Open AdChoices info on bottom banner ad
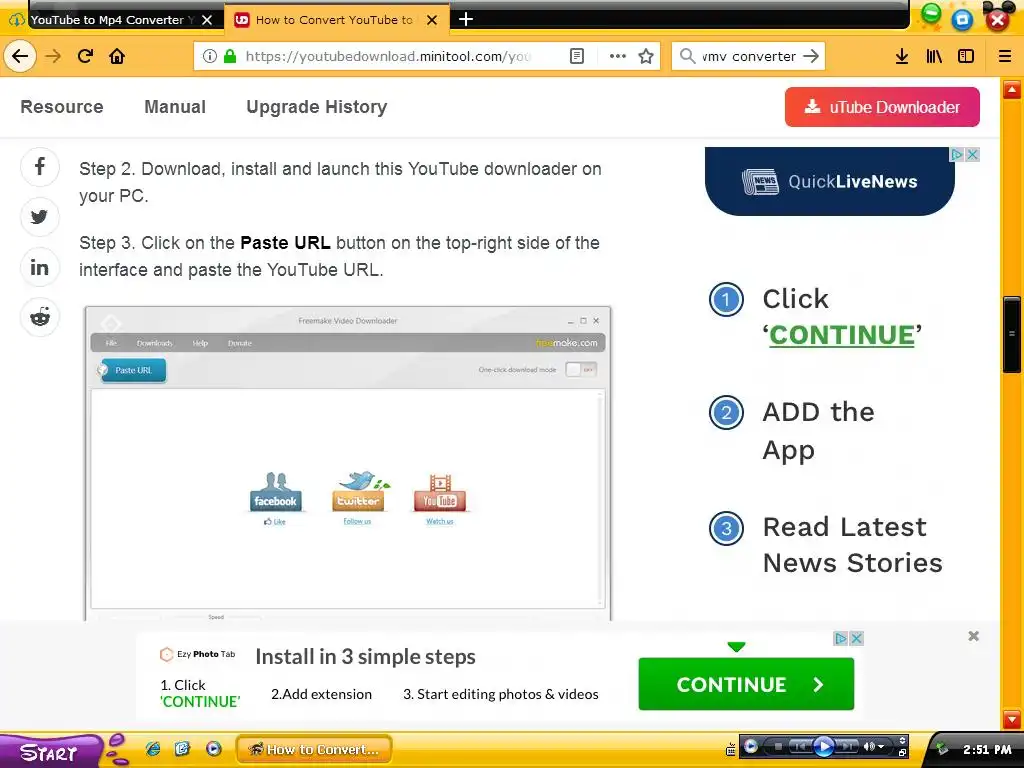Image resolution: width=1024 pixels, height=768 pixels. 841,638
